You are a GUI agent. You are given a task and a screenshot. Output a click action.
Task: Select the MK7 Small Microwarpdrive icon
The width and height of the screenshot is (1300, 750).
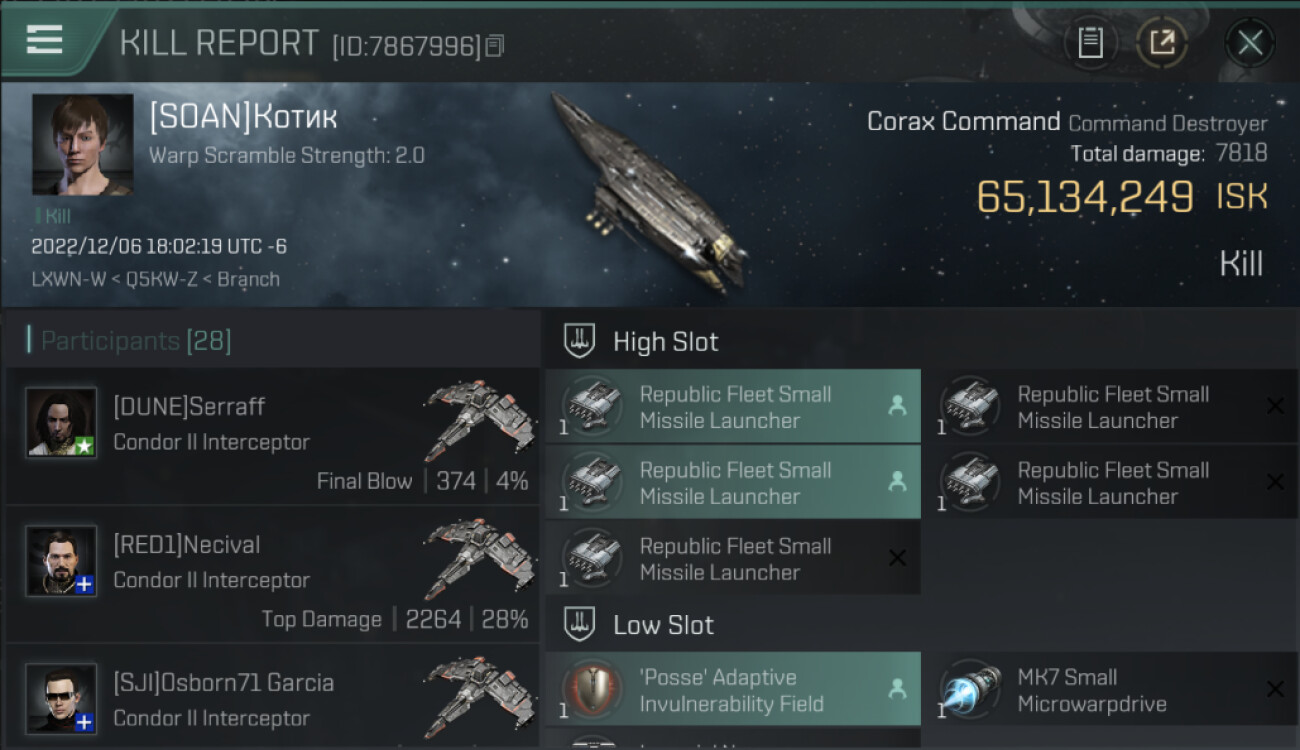coord(970,690)
